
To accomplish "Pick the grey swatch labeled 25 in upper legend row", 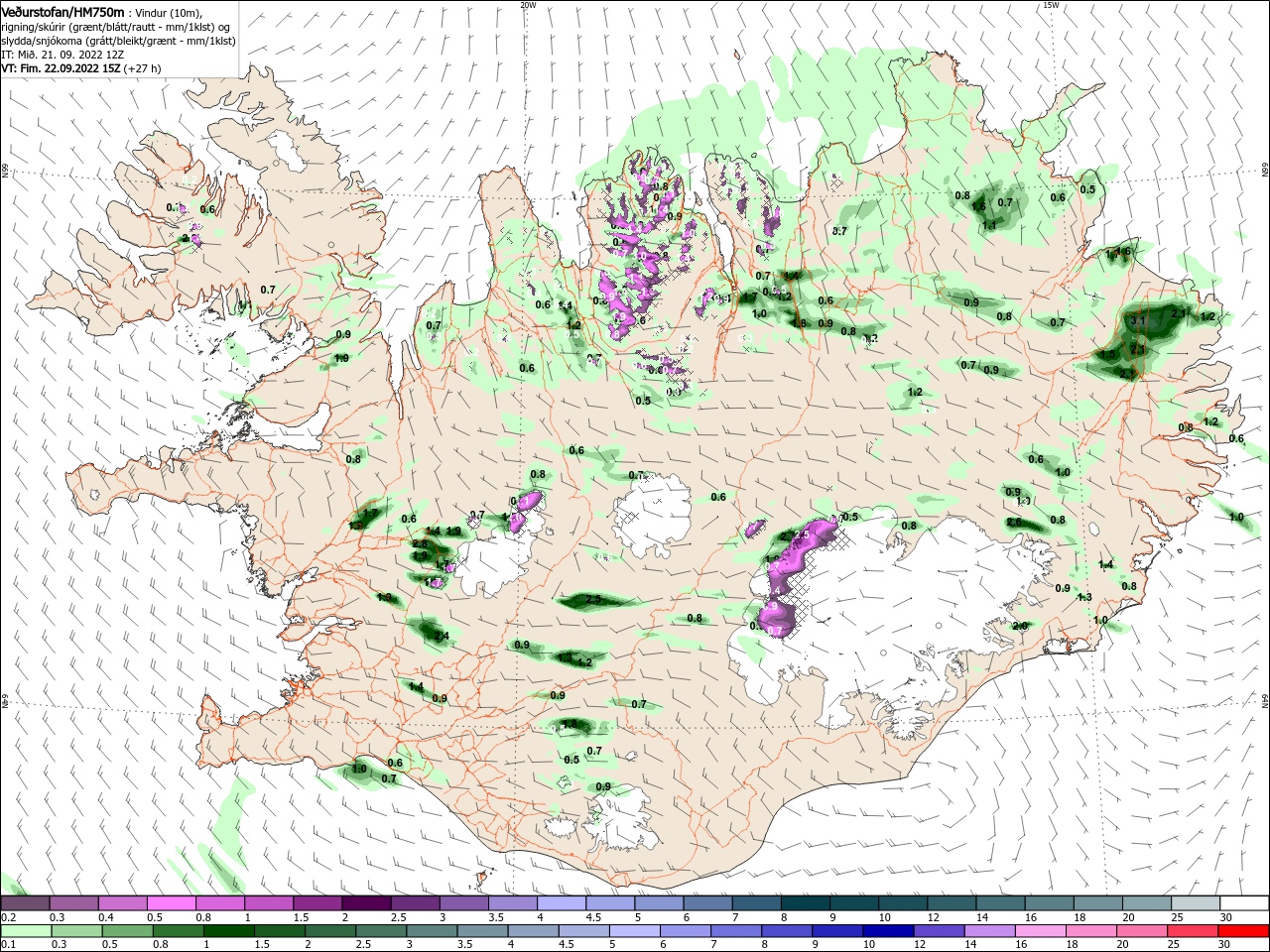I will pos(1195,903).
